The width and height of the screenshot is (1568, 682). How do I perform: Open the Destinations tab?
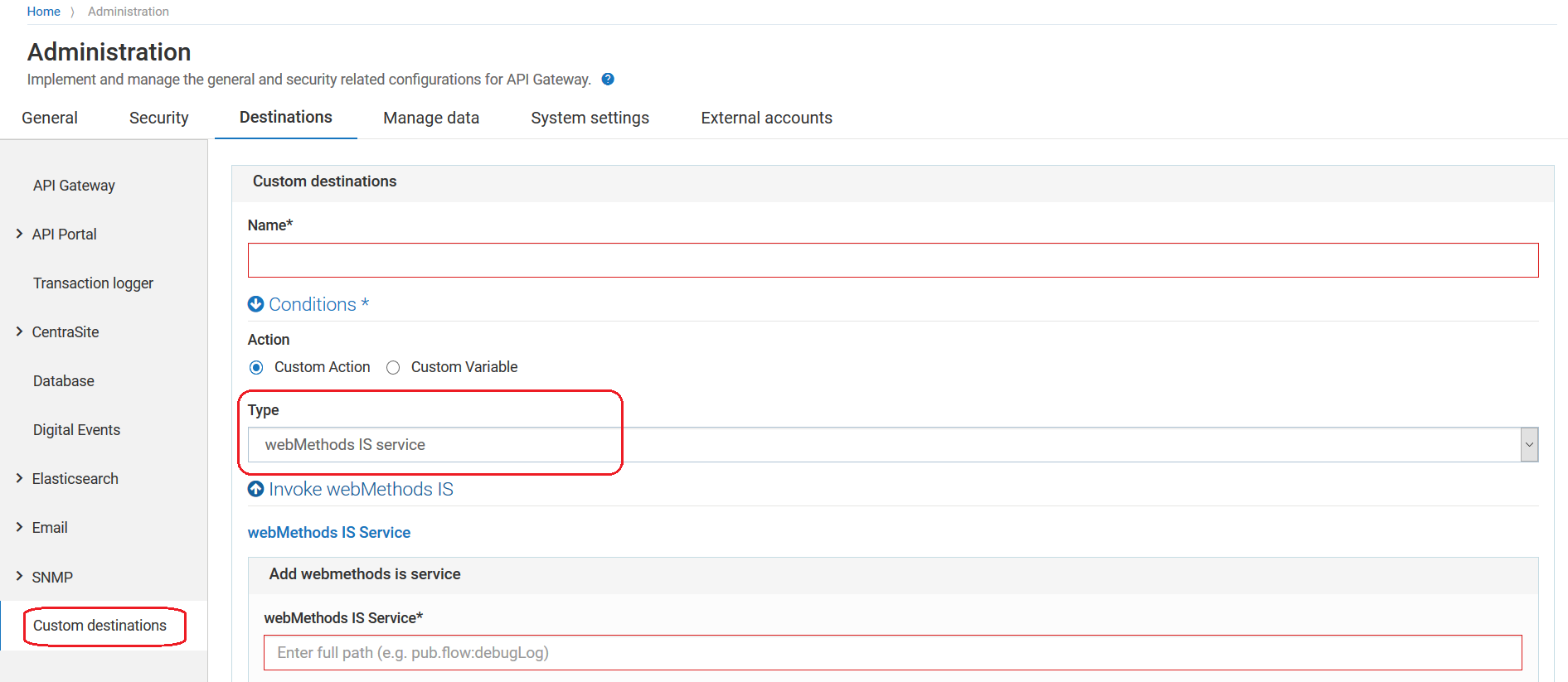pos(286,117)
